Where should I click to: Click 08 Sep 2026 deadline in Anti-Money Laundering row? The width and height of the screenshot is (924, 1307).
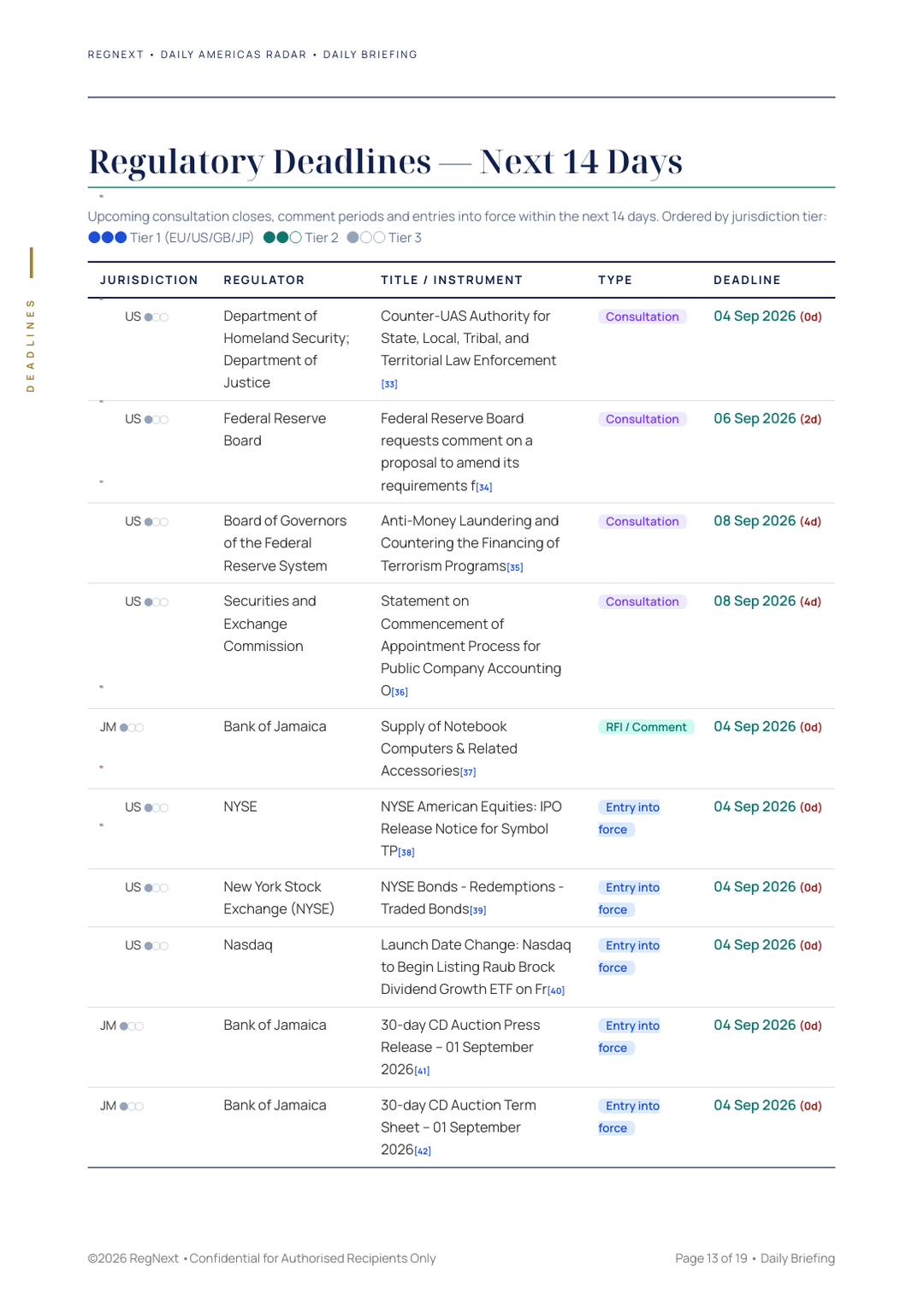(767, 522)
